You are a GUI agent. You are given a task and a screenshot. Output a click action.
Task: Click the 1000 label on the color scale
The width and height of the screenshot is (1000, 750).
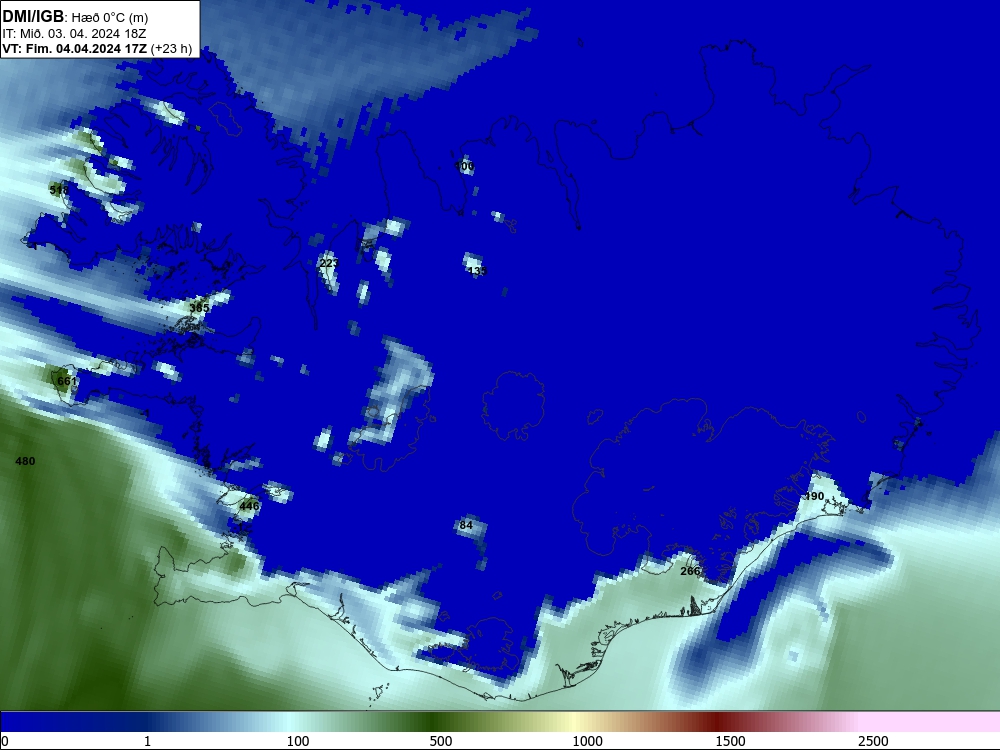pos(587,741)
